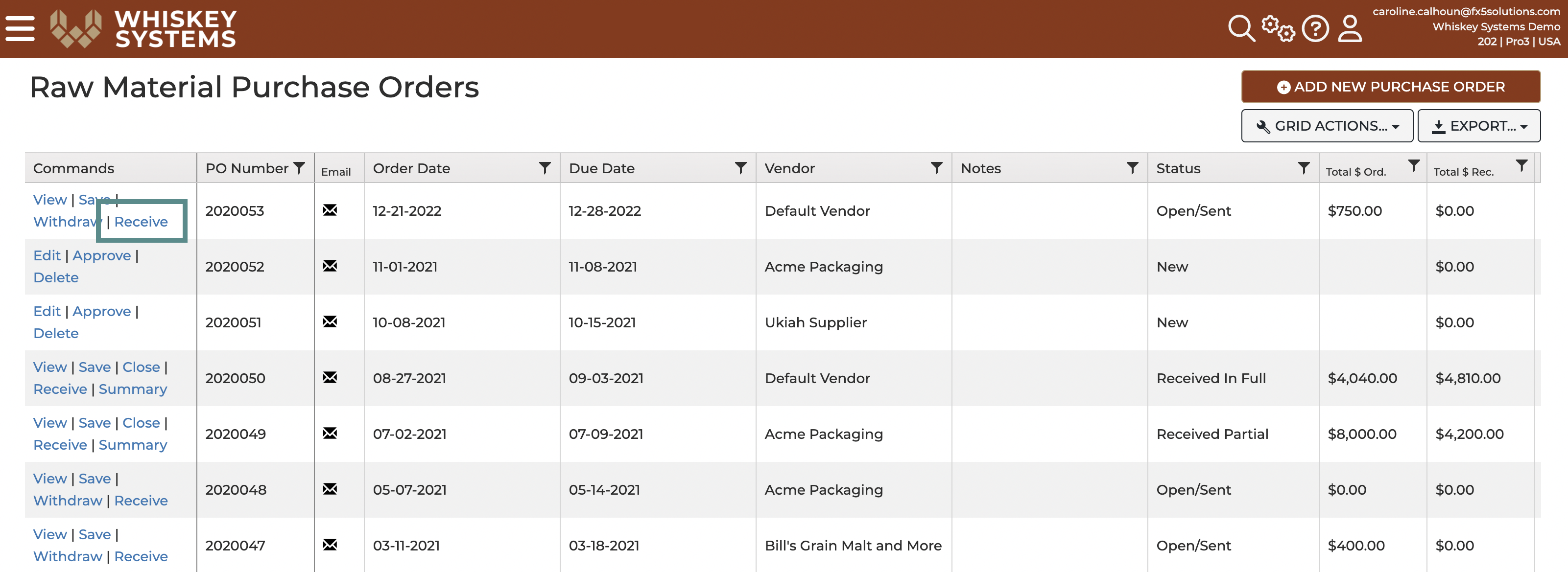Open the settings gears icon
Viewport: 1568px width, 572px height.
pos(1278,28)
